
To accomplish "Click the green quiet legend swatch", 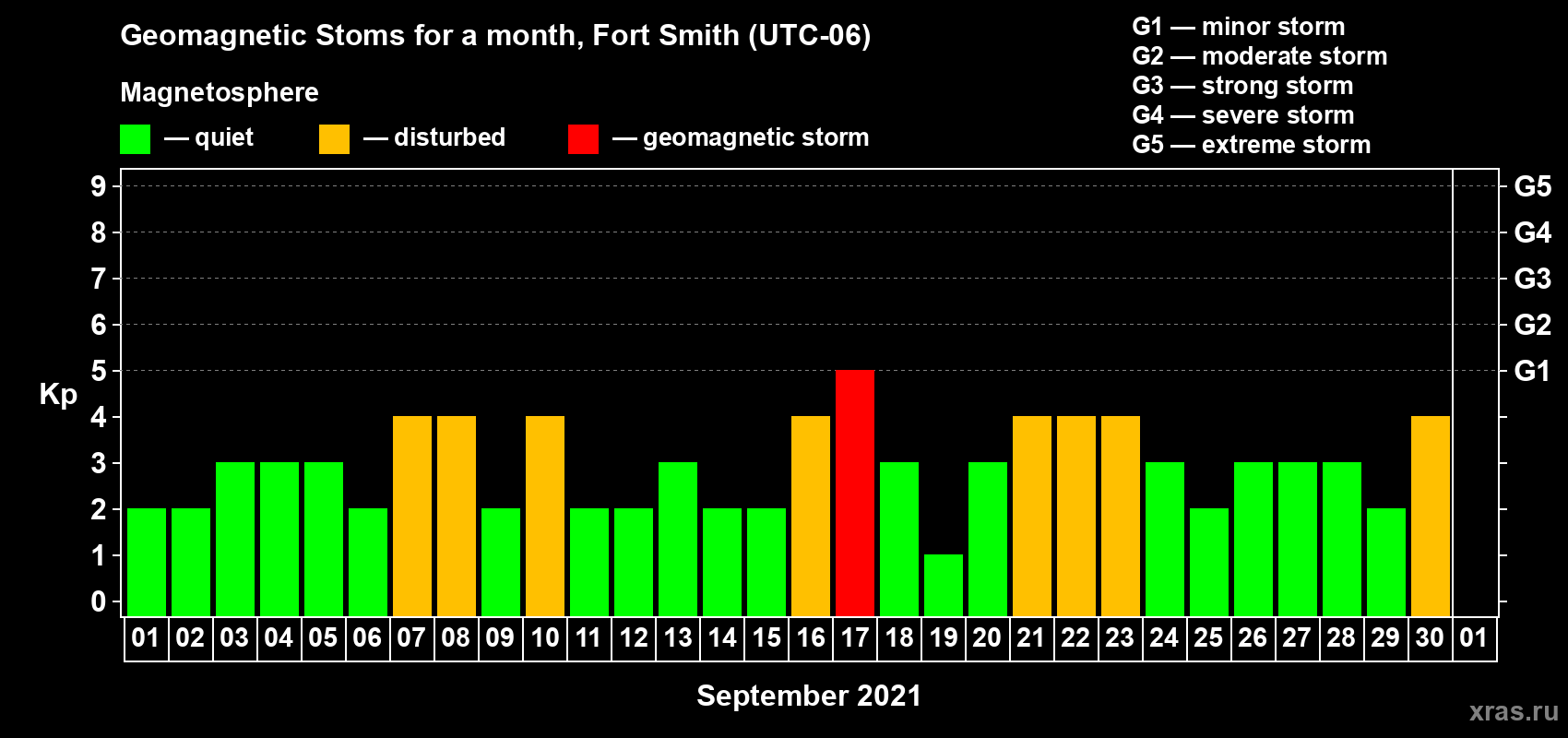I will pos(135,139).
